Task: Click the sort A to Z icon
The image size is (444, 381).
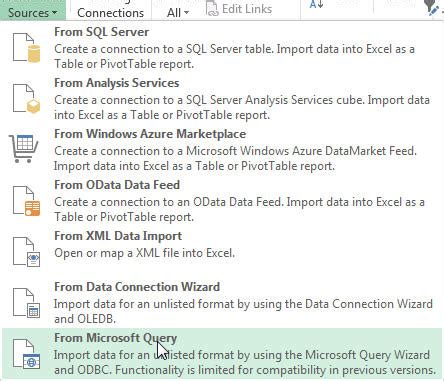Action: coord(316,5)
